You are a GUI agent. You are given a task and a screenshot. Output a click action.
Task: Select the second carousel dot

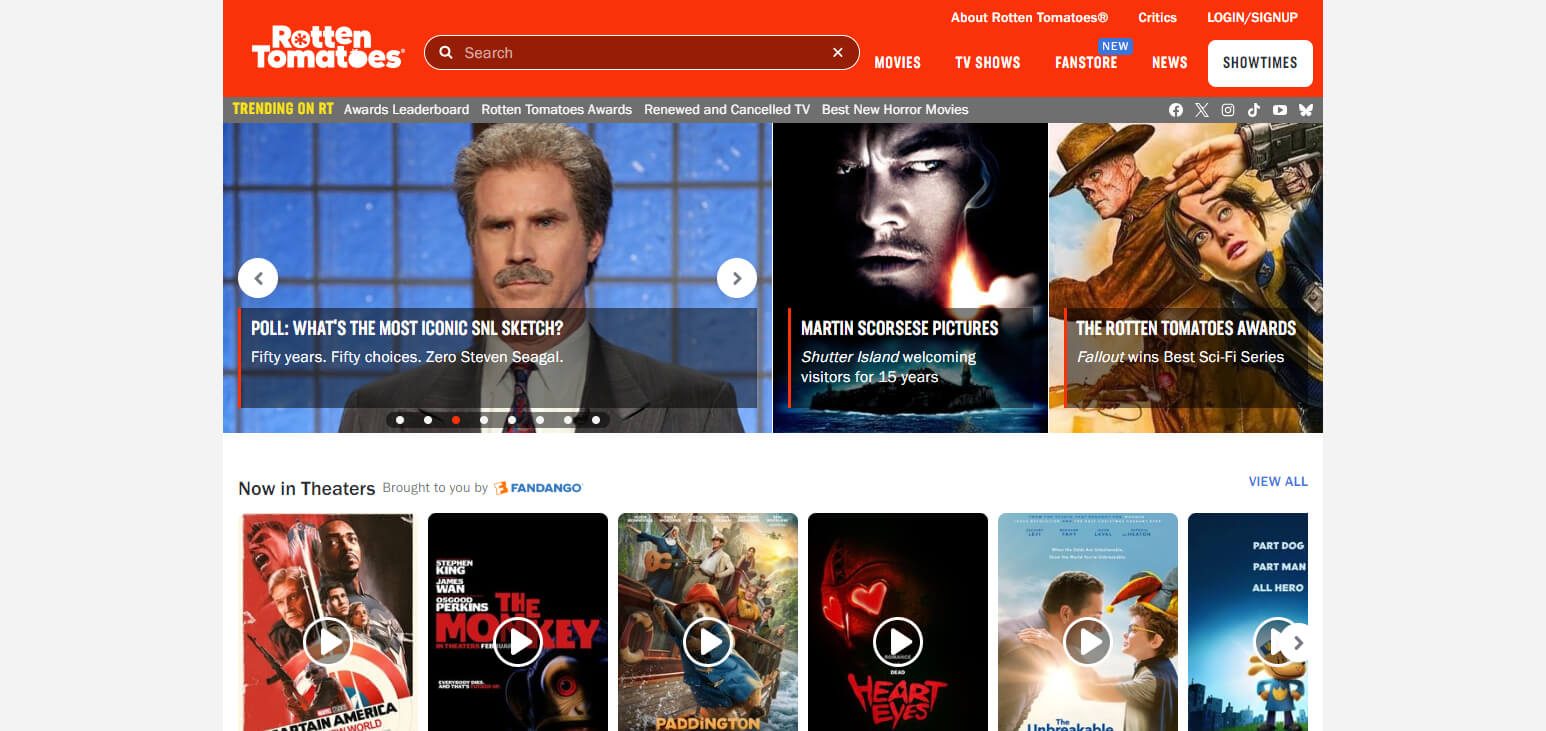pos(428,420)
